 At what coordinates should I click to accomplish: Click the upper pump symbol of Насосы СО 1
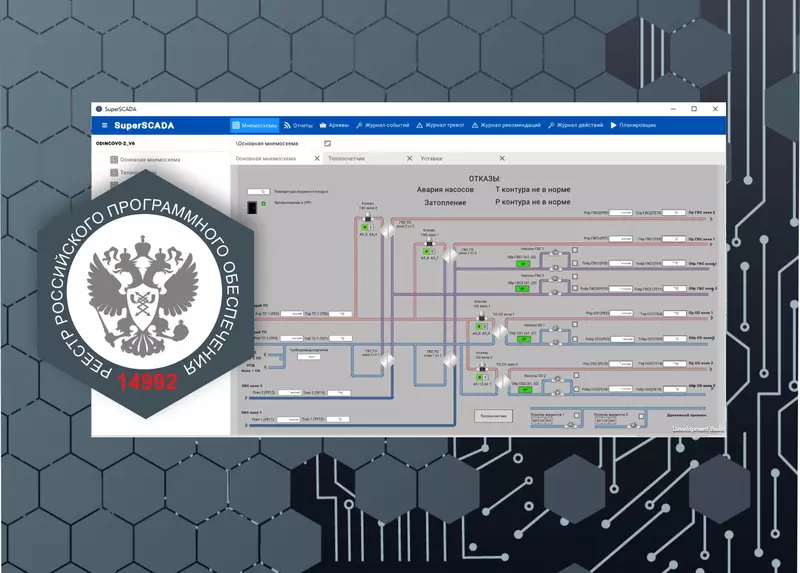click(555, 329)
